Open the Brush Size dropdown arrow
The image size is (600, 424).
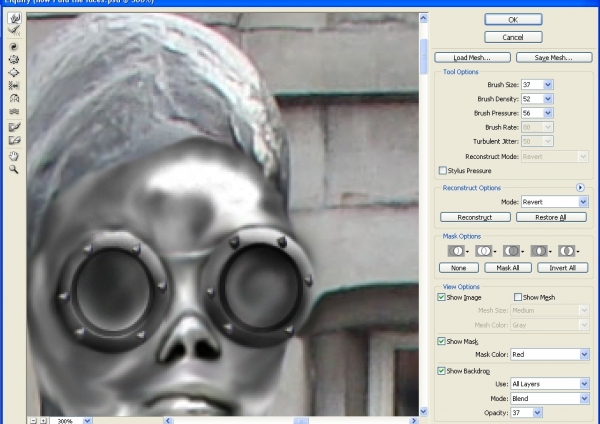pyautogui.click(x=548, y=85)
